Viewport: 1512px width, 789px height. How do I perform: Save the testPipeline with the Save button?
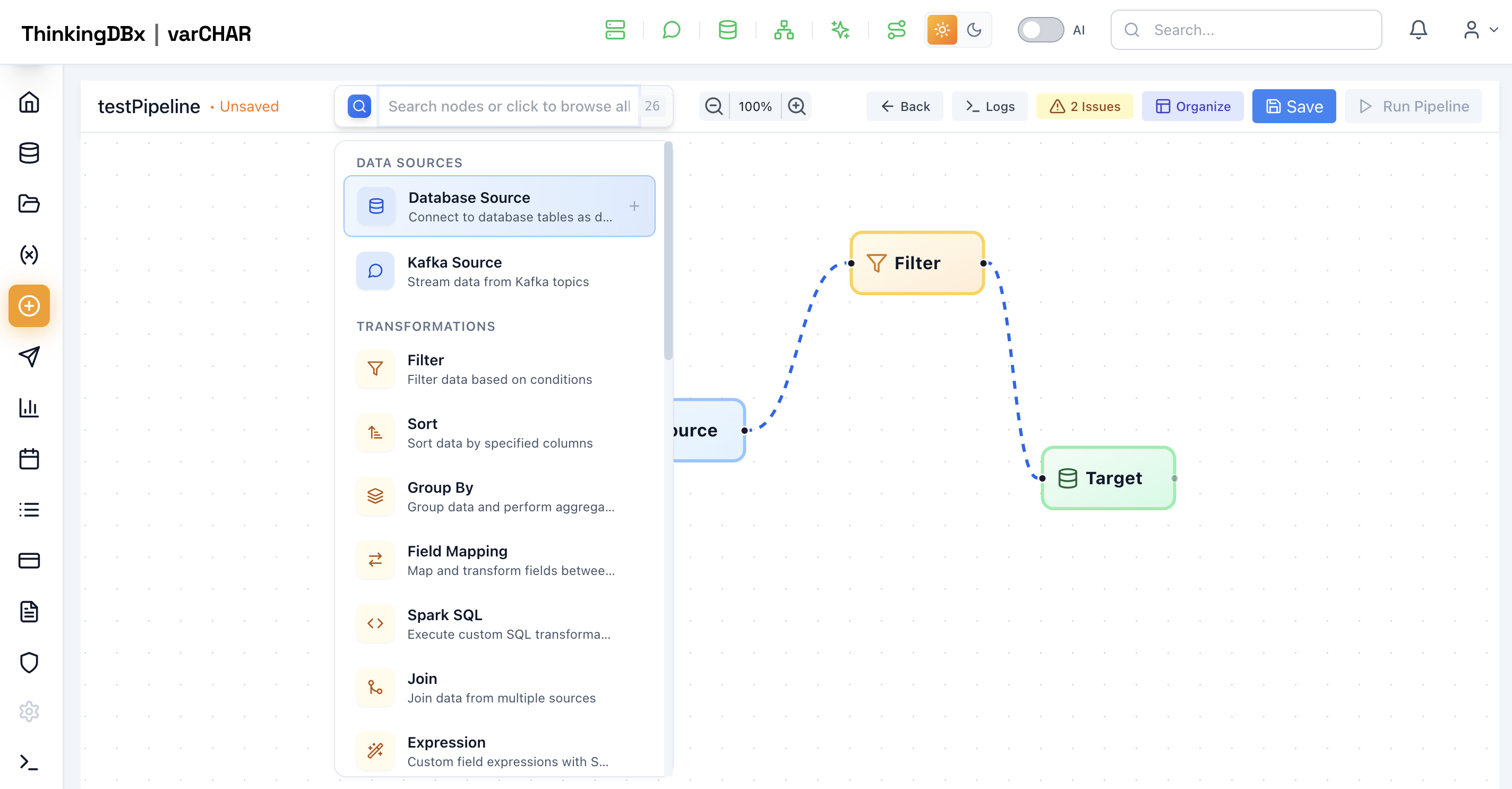click(x=1294, y=106)
